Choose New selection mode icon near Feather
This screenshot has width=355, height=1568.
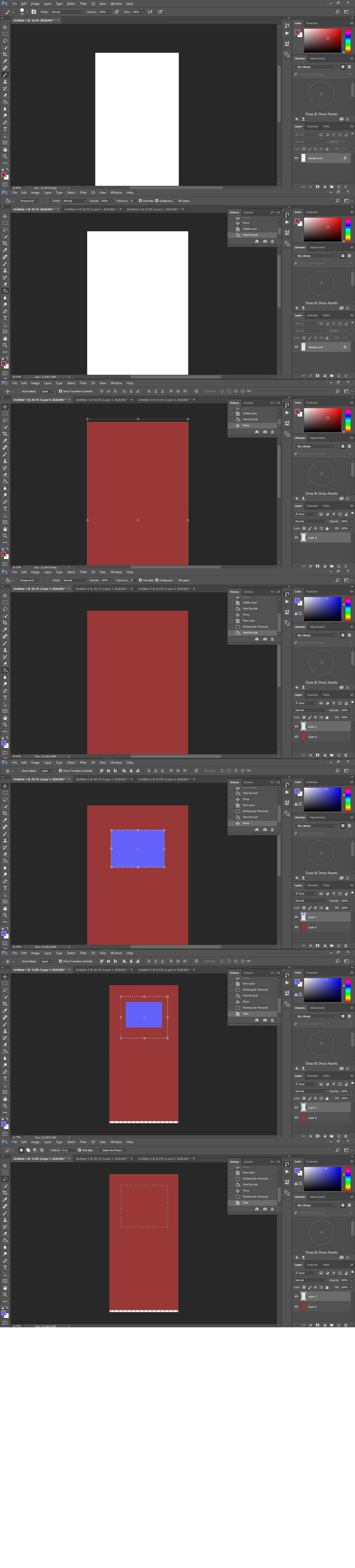(21, 1150)
